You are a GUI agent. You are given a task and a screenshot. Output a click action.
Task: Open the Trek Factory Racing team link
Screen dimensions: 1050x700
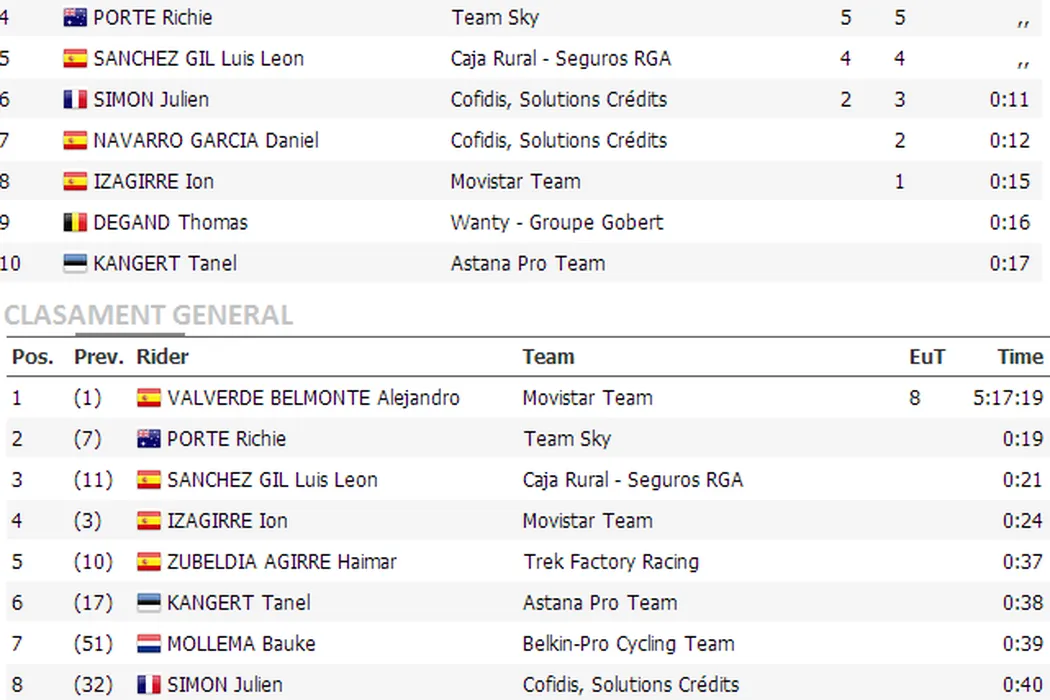pyautogui.click(x=610, y=562)
